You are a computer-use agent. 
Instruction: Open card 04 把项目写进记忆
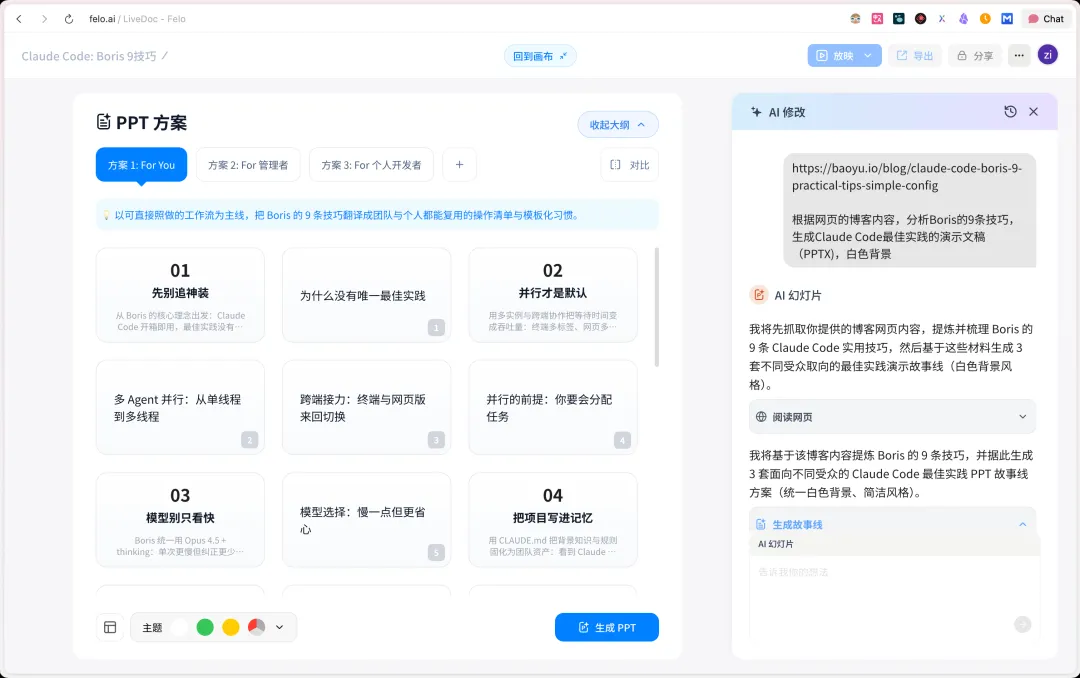click(x=553, y=520)
